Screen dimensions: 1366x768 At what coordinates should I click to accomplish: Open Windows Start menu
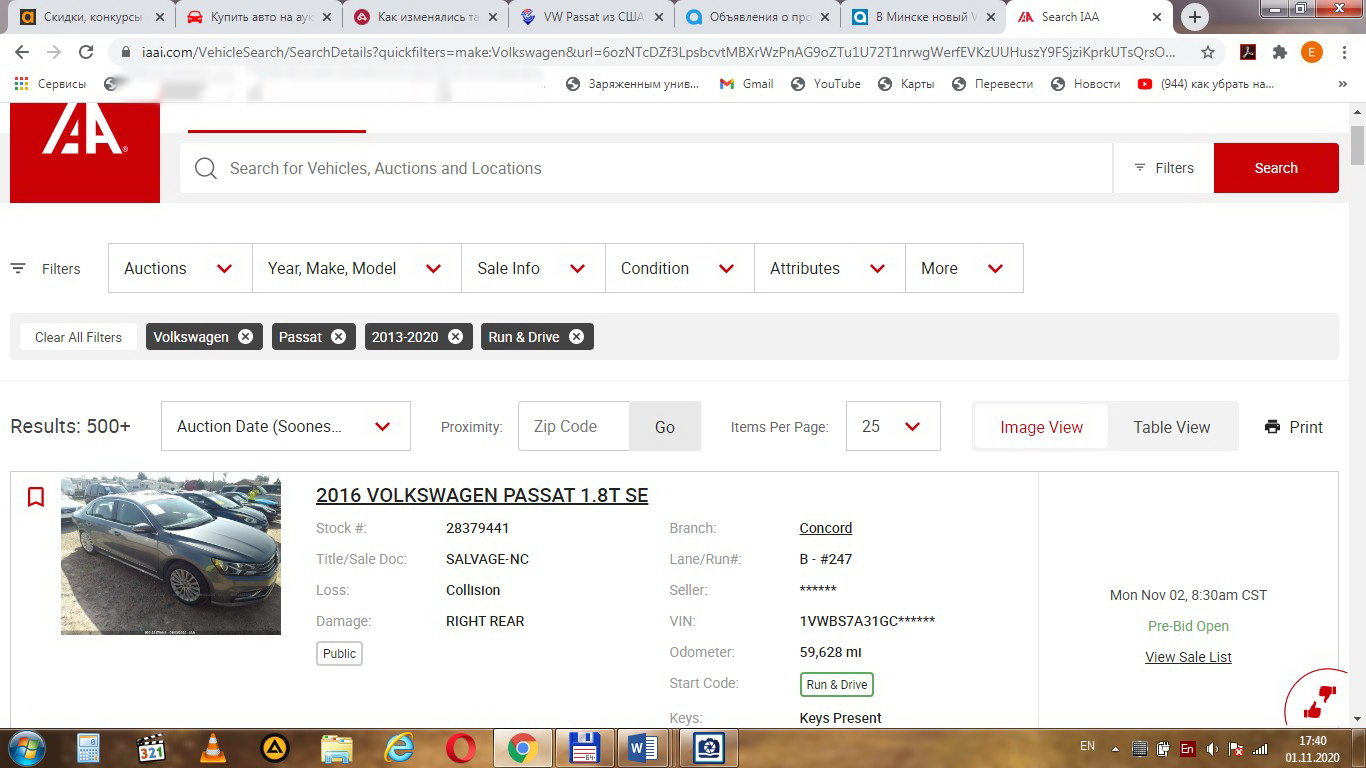pos(26,748)
